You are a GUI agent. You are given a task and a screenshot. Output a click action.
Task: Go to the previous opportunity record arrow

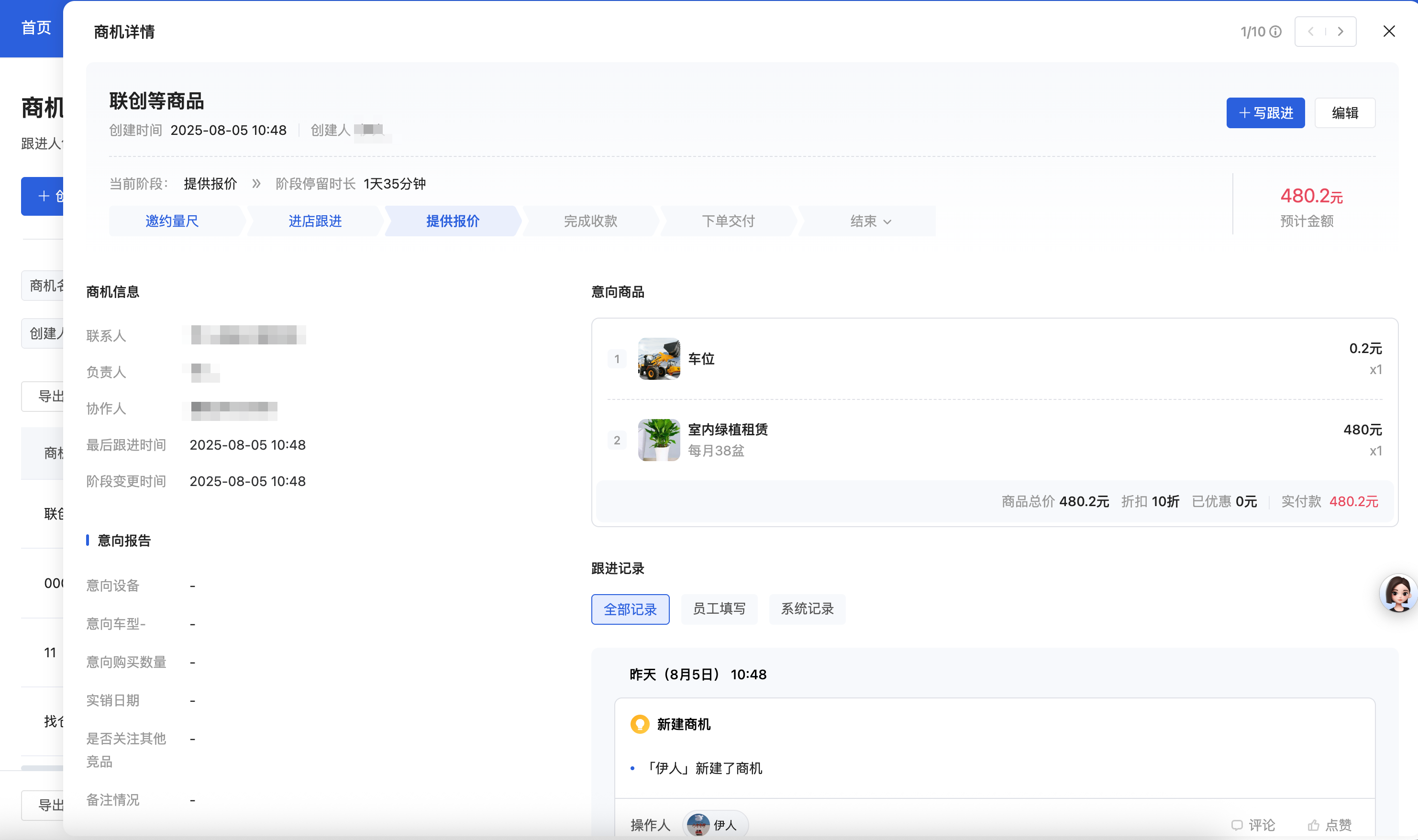(1311, 32)
